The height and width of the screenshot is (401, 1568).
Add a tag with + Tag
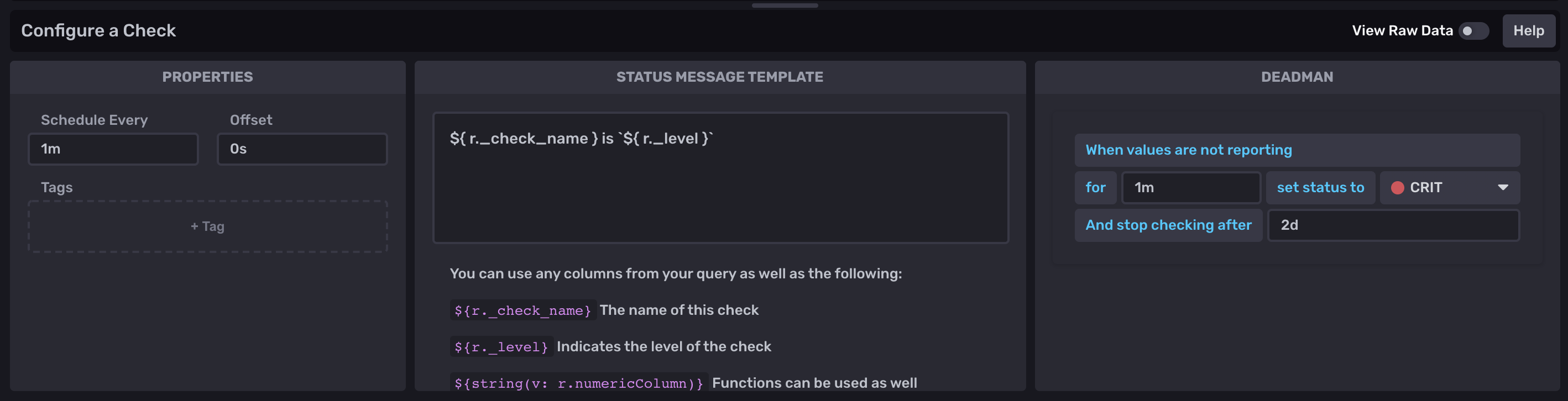click(207, 226)
